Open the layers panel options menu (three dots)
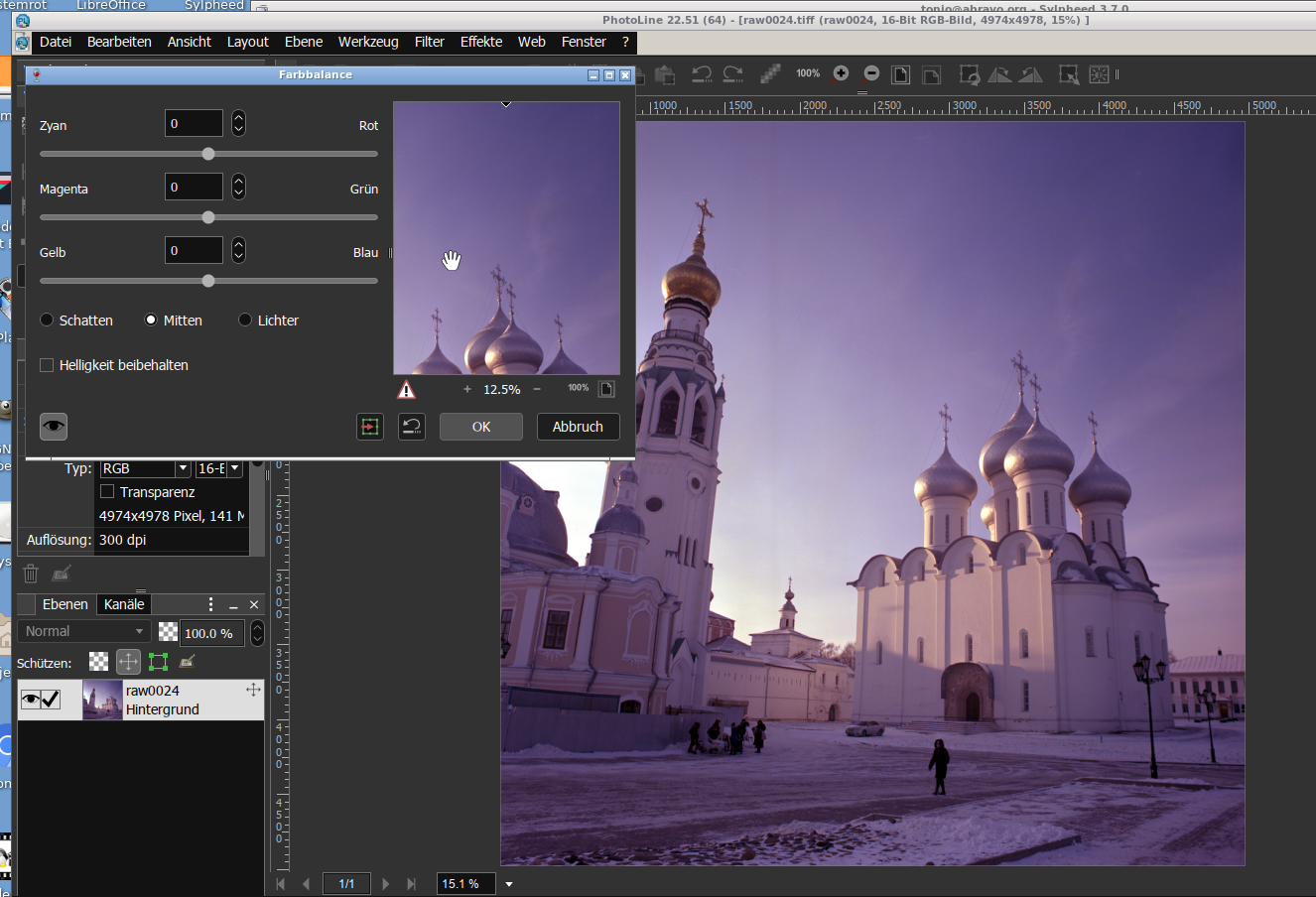Image resolution: width=1316 pixels, height=897 pixels. (210, 604)
